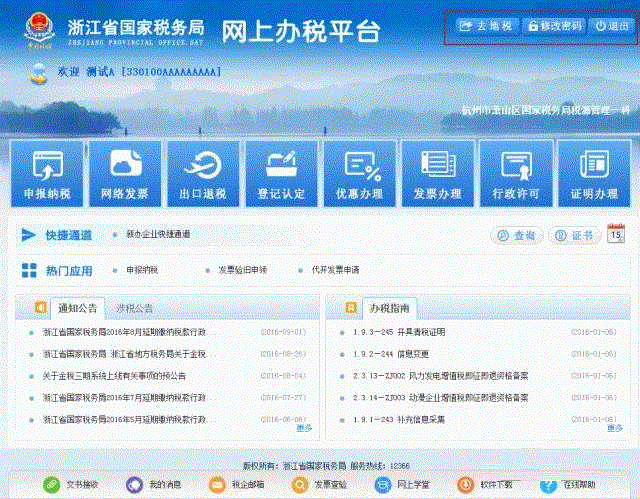Click the welcome text 测试A [330100AAAAAAAAA]
Viewport: 640px width, 499px height.
(x=153, y=72)
